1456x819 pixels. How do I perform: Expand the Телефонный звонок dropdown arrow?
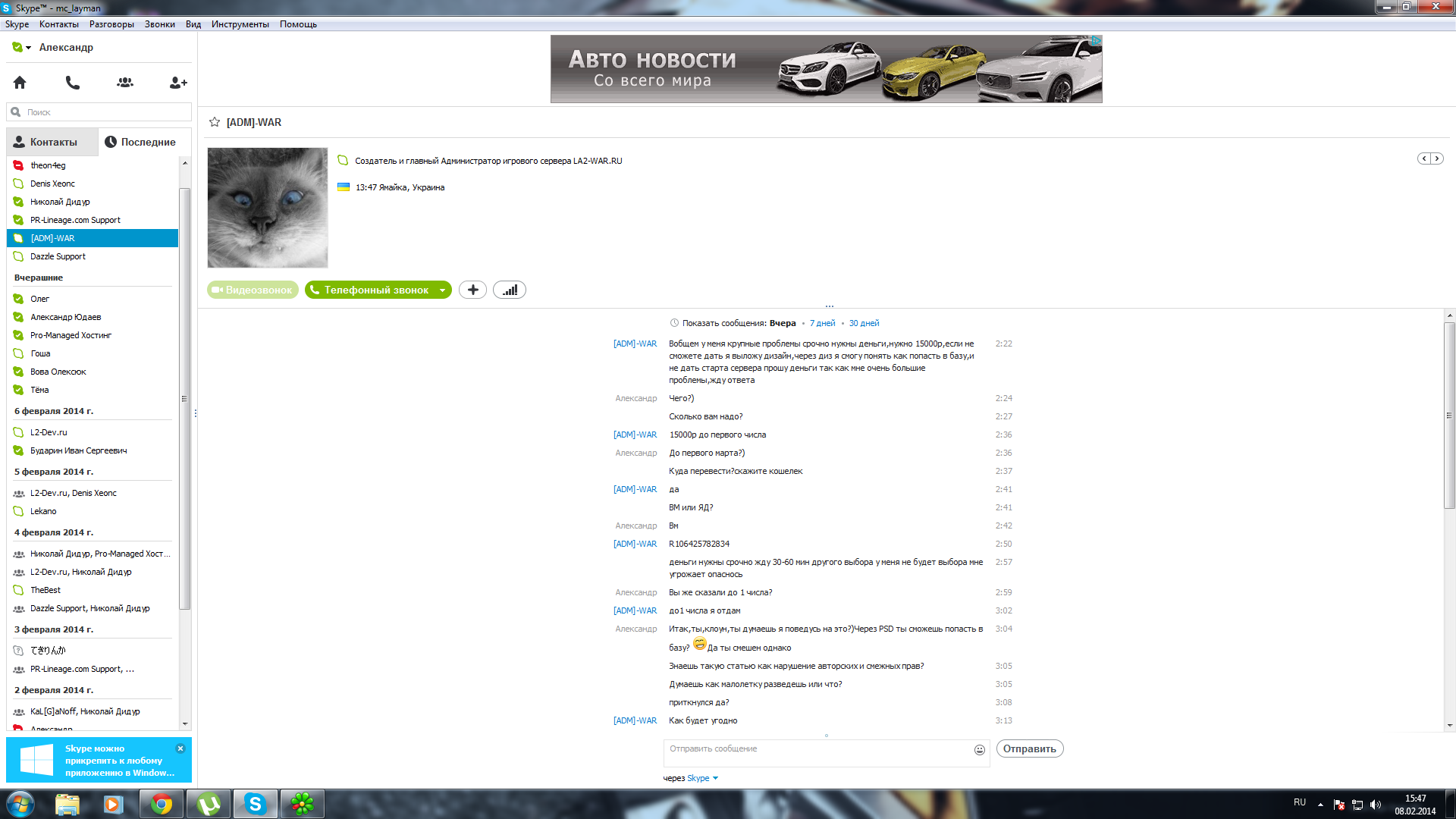pyautogui.click(x=442, y=290)
